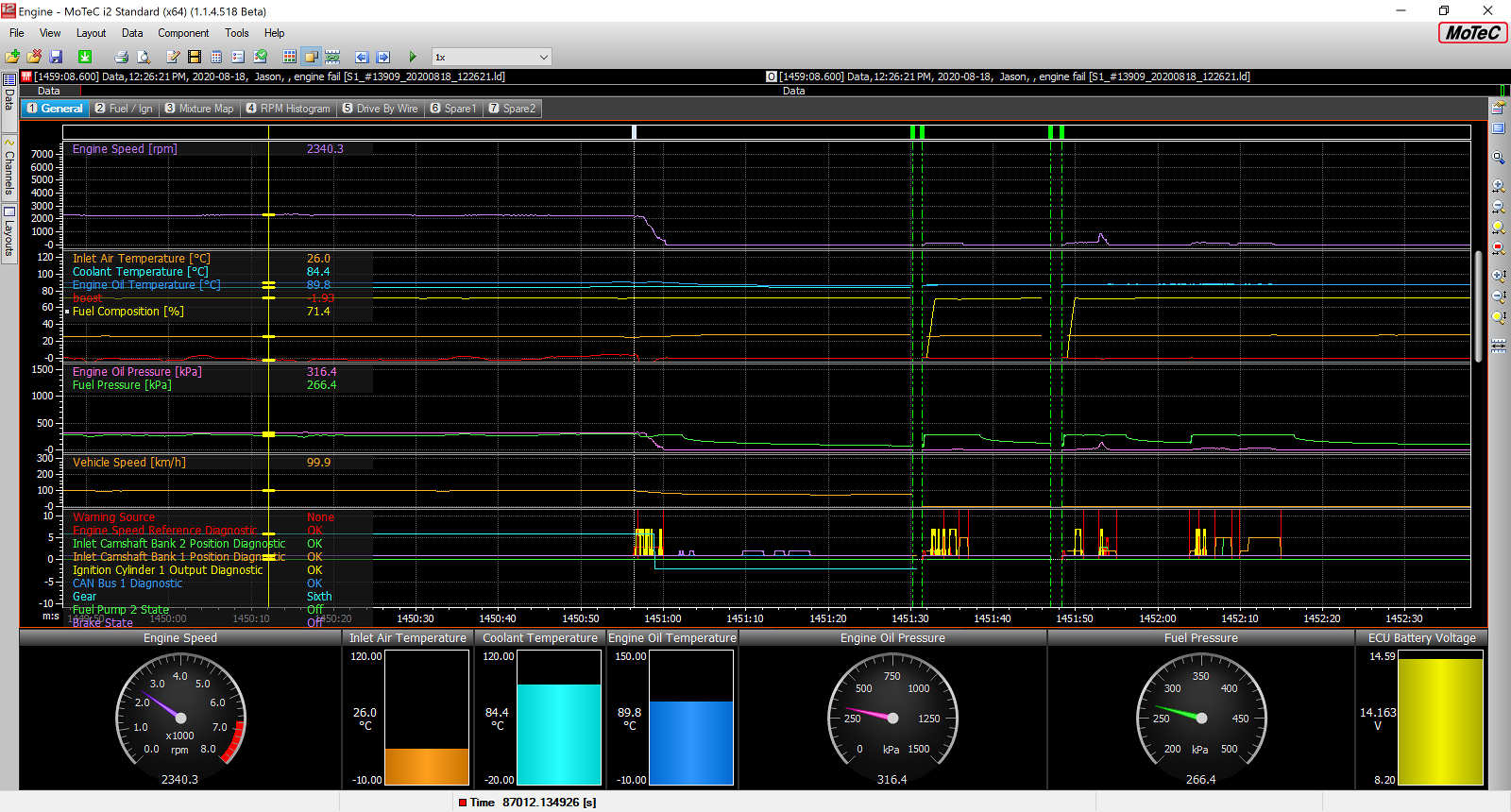
Task: Click the Open log file folder icon
Action: pyautogui.click(x=12, y=57)
